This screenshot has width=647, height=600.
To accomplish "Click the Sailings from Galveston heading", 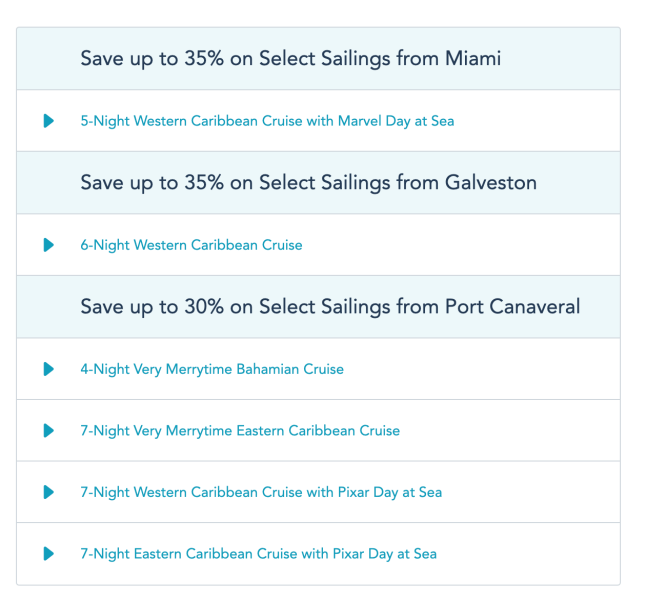I will 309,183.
